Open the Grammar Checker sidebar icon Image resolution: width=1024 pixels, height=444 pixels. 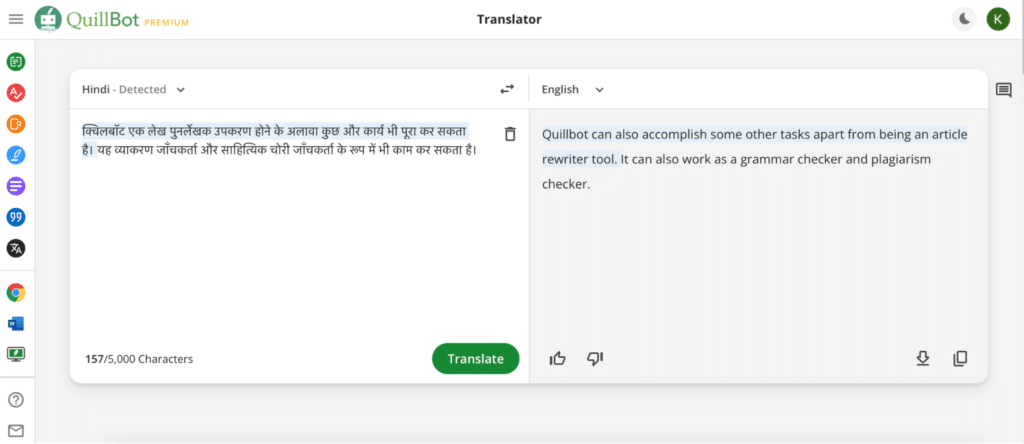tap(16, 93)
